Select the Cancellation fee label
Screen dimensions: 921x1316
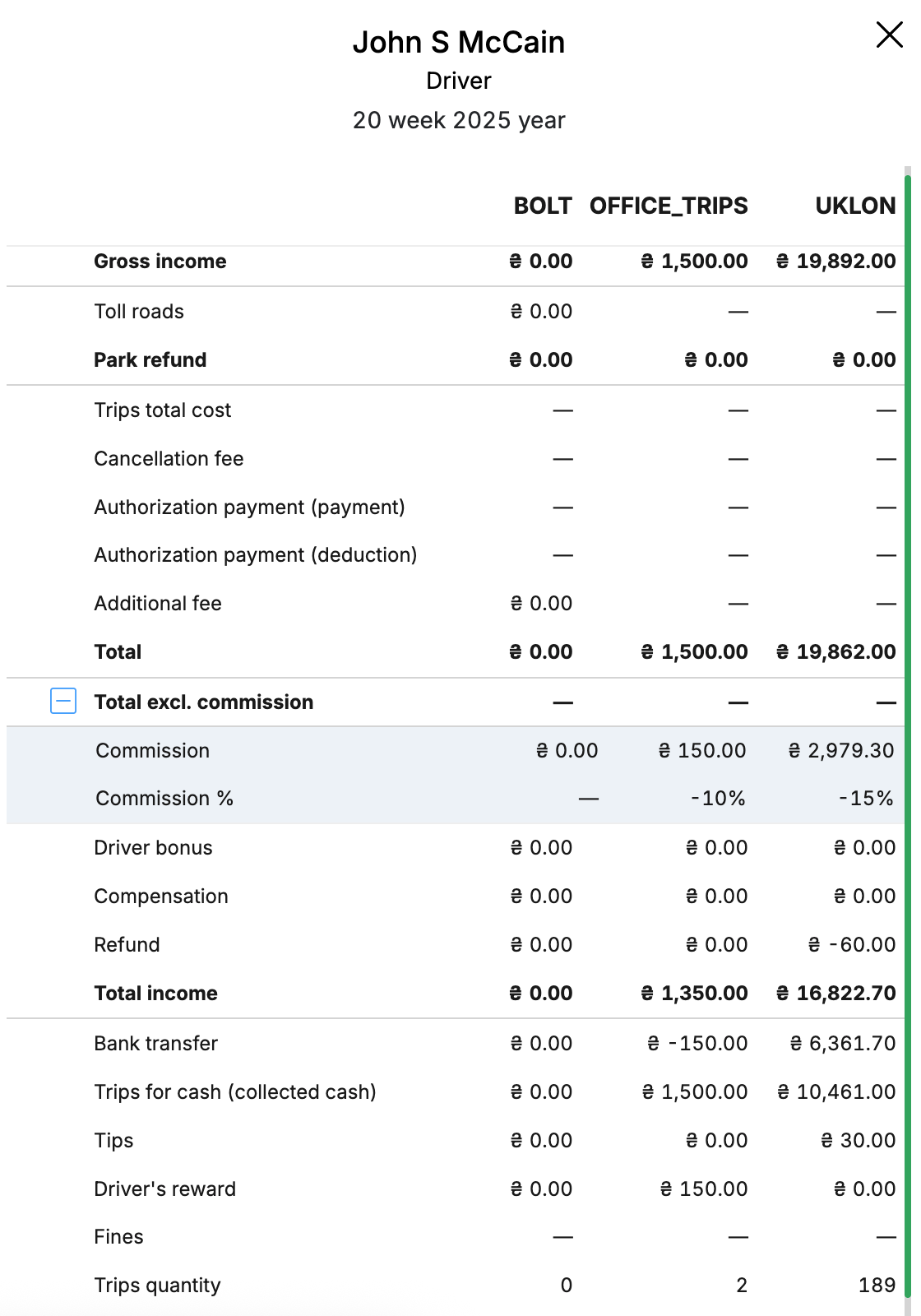pyautogui.click(x=169, y=458)
